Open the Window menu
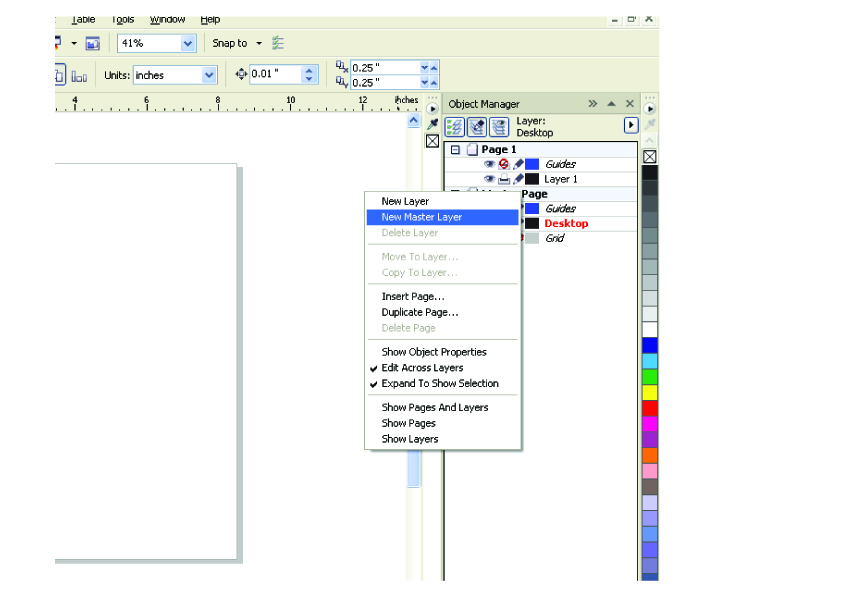The image size is (842, 597). point(167,18)
